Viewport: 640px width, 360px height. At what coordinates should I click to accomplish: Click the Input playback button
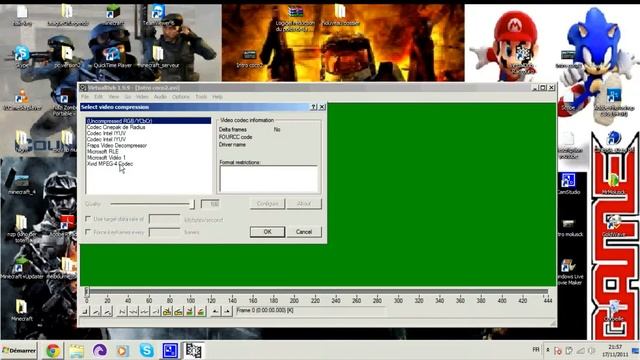pyautogui.click(x=96, y=312)
